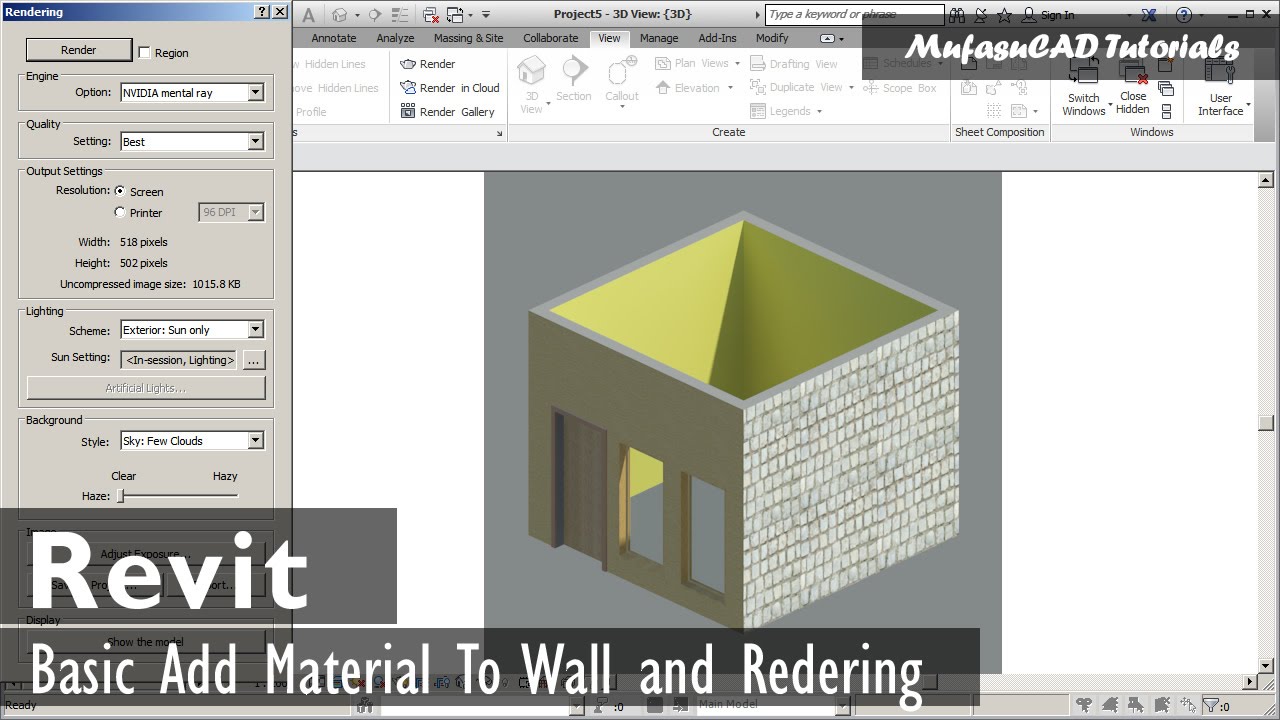Click Sign In

tap(1057, 15)
